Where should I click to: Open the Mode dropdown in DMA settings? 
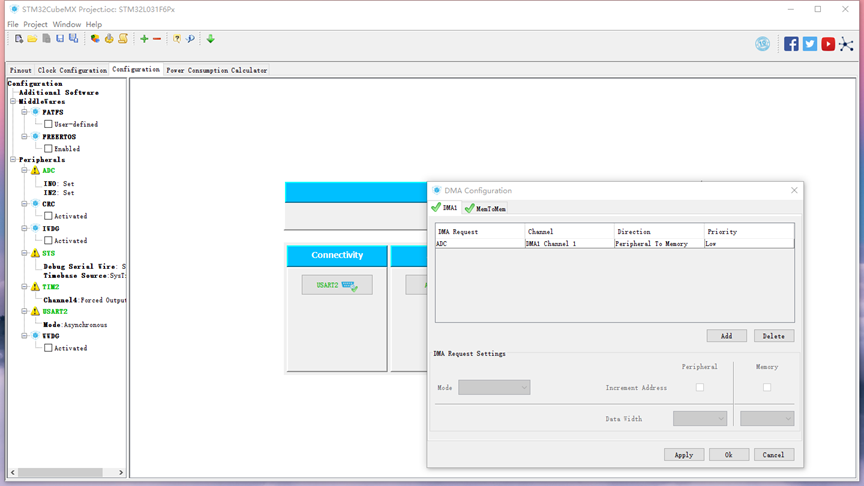pos(494,387)
